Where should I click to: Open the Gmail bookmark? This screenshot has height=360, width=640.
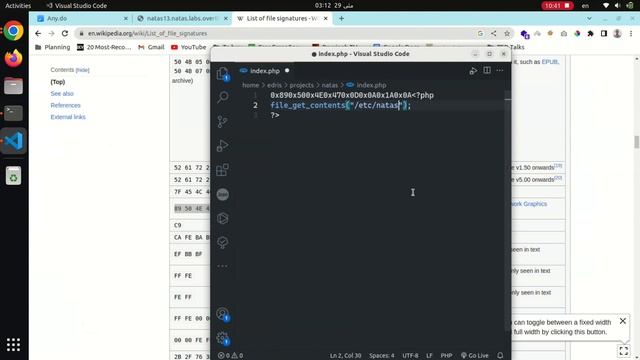pos(151,47)
